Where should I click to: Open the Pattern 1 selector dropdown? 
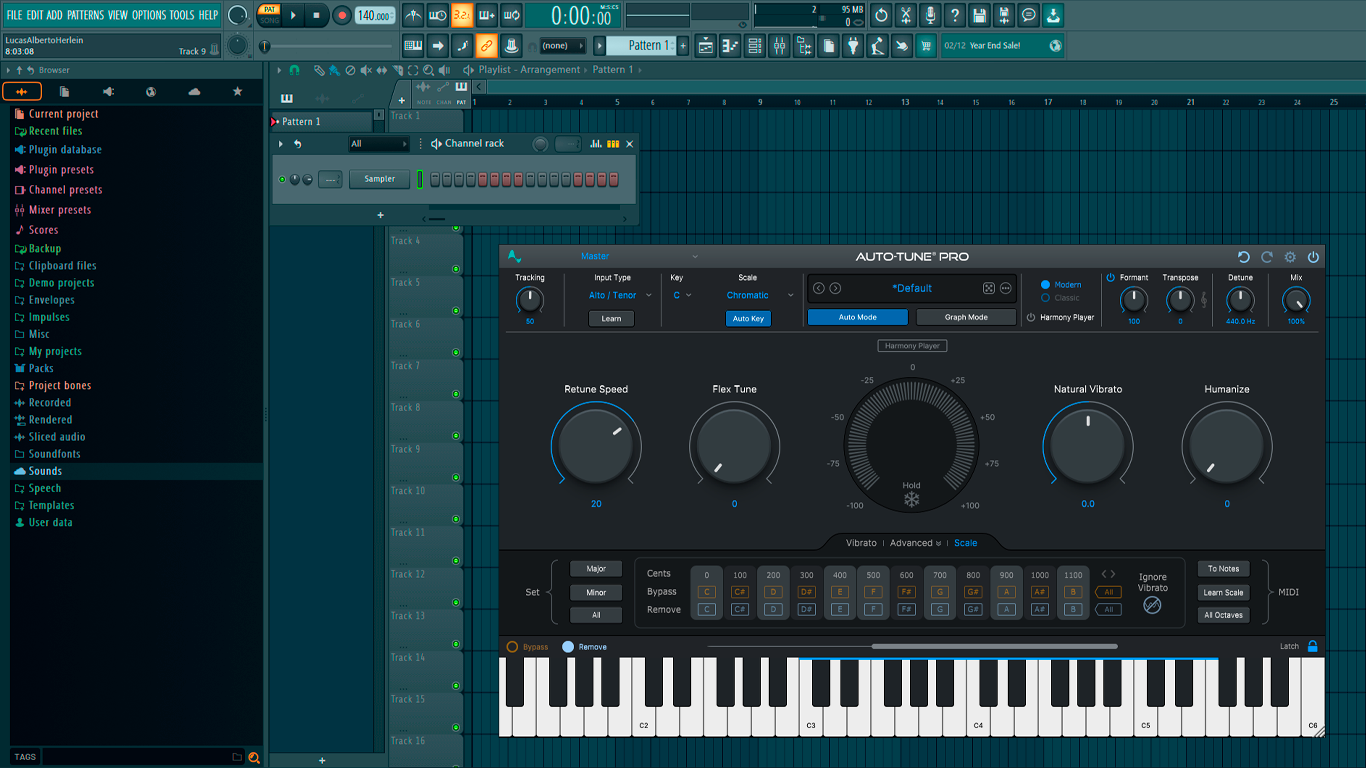(x=645, y=46)
